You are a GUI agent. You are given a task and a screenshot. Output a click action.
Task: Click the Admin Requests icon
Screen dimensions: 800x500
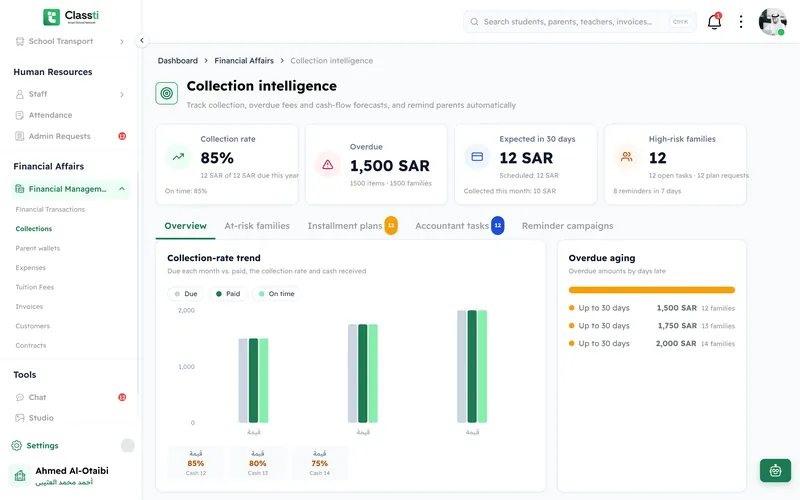(x=20, y=136)
